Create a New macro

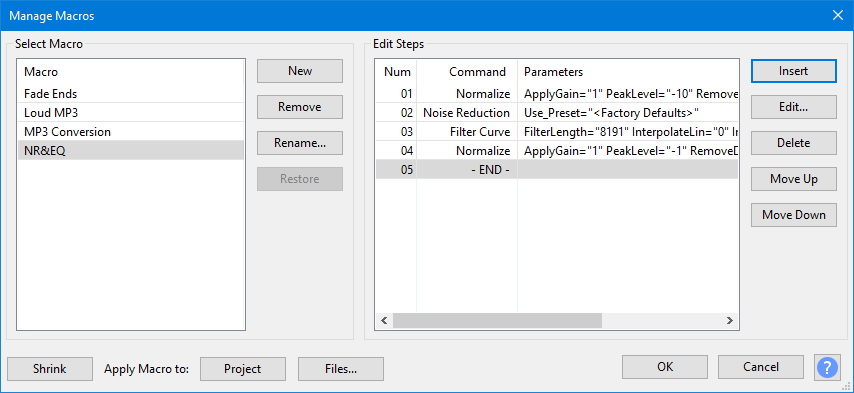(x=300, y=71)
